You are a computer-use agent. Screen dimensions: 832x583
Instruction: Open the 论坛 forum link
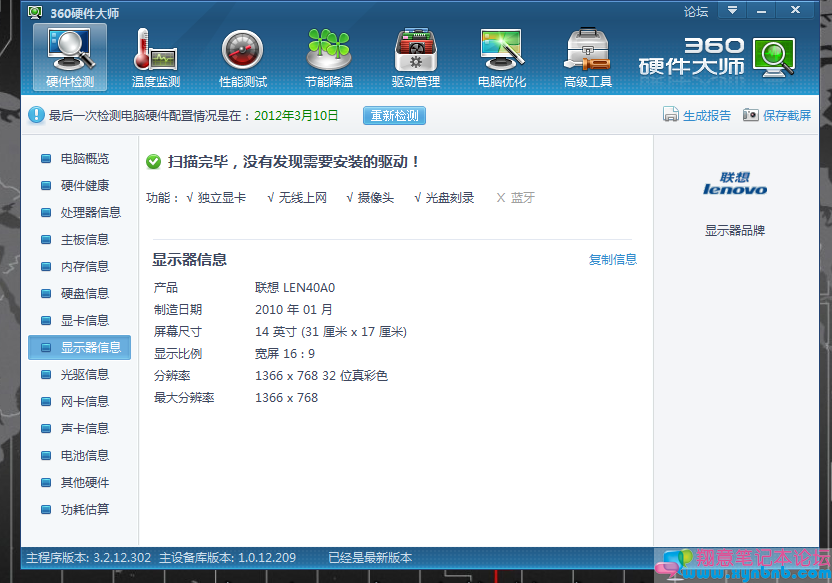point(696,12)
